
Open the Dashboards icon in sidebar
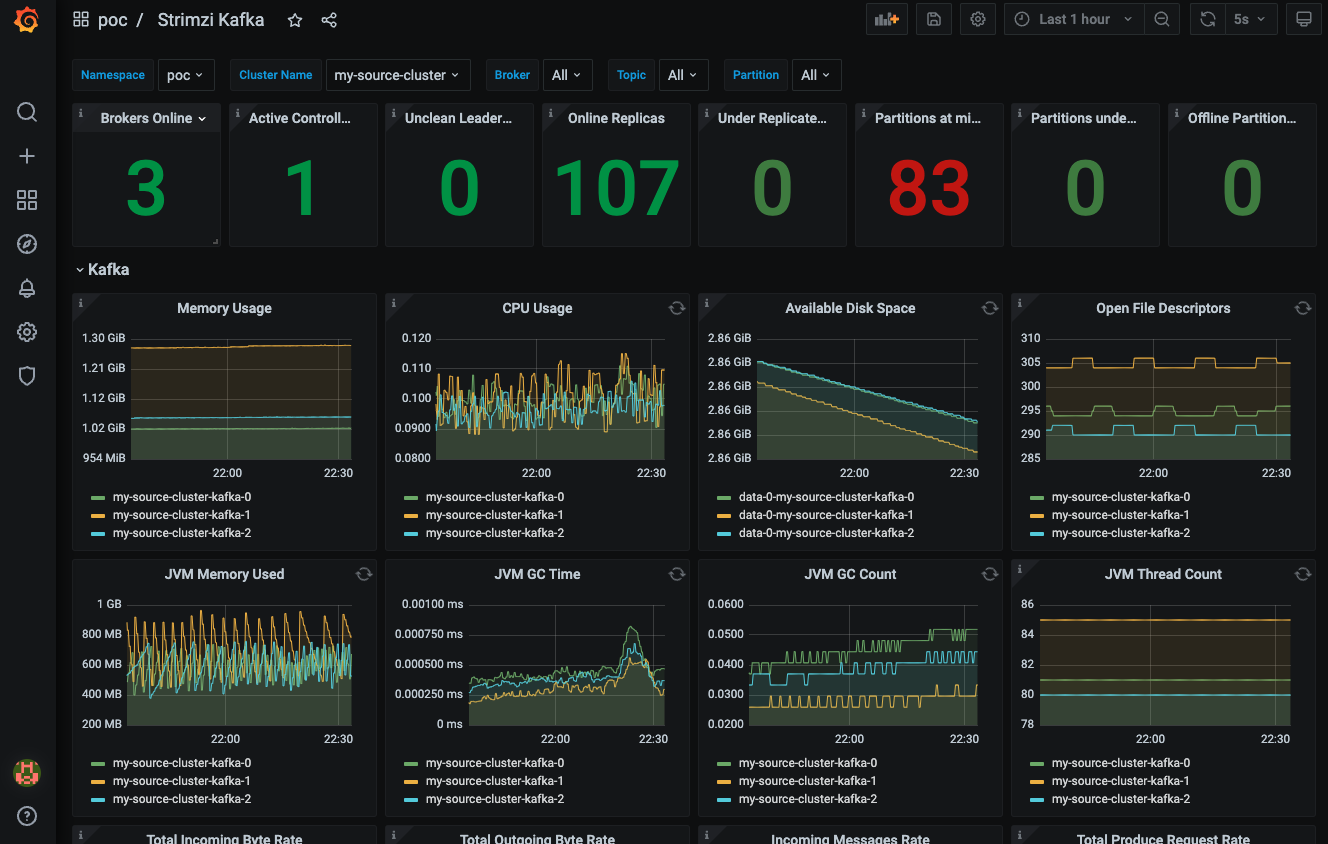coord(27,200)
